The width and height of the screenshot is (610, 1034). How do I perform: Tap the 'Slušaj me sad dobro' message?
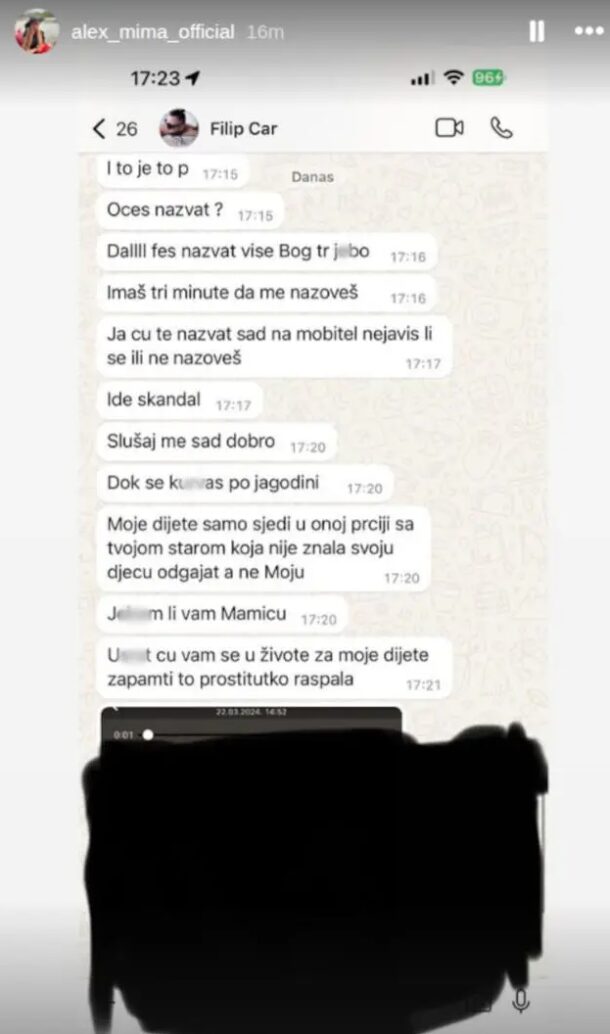(217, 442)
